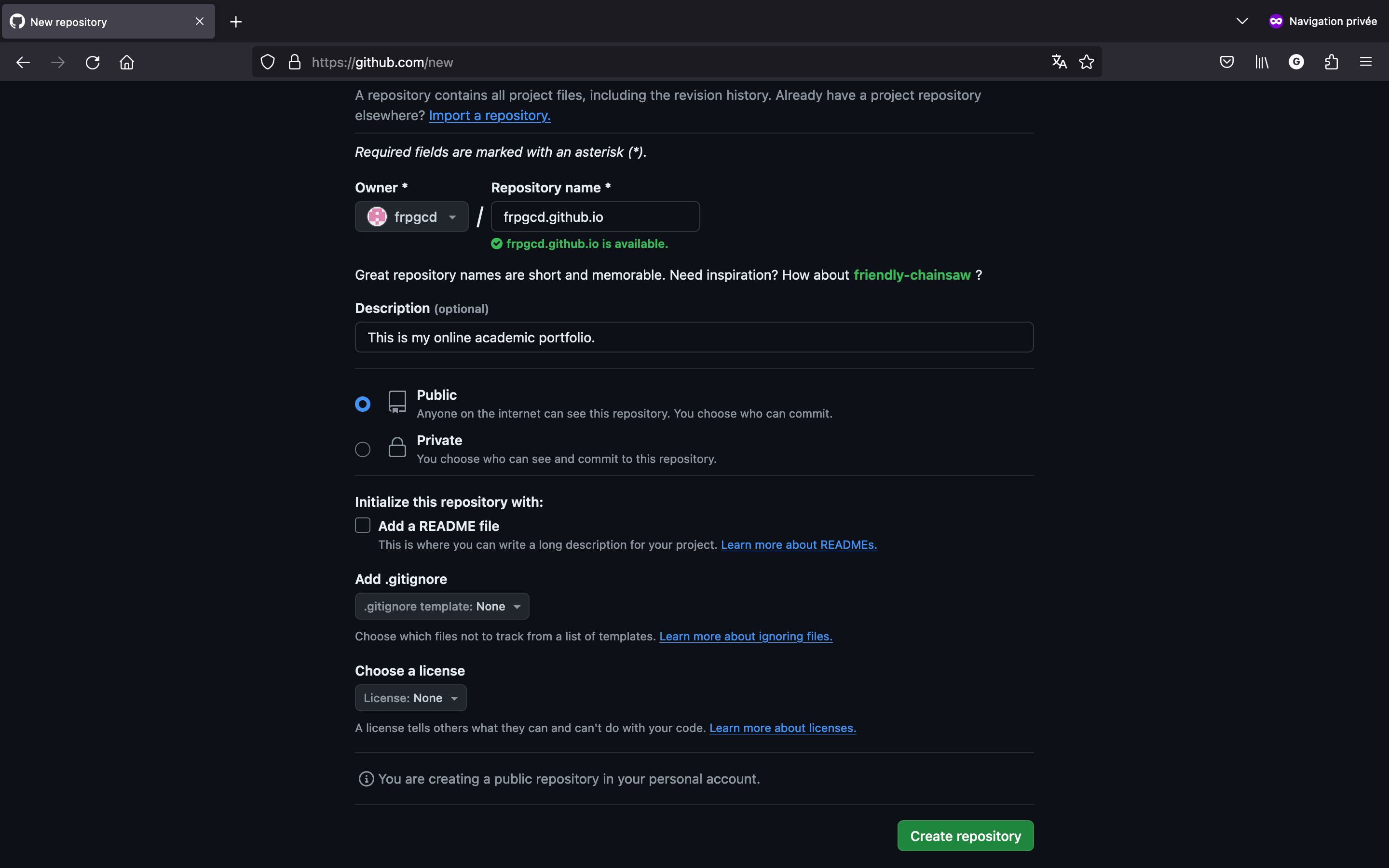Viewport: 1389px width, 868px height.
Task: Open the account G icon in toolbar
Action: [x=1296, y=62]
